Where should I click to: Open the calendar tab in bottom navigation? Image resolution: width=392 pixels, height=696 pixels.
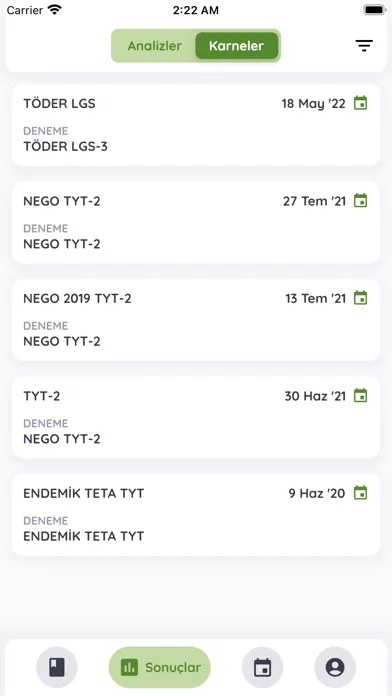pyautogui.click(x=262, y=667)
